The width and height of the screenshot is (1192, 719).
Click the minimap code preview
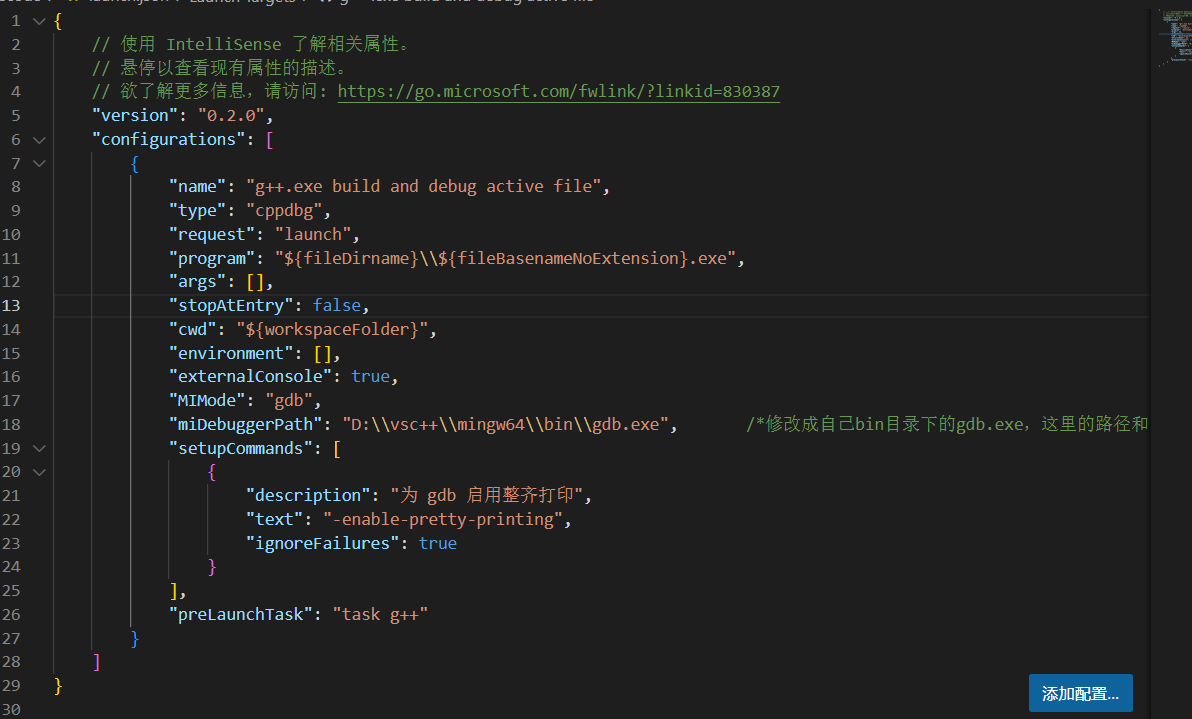pos(1175,37)
